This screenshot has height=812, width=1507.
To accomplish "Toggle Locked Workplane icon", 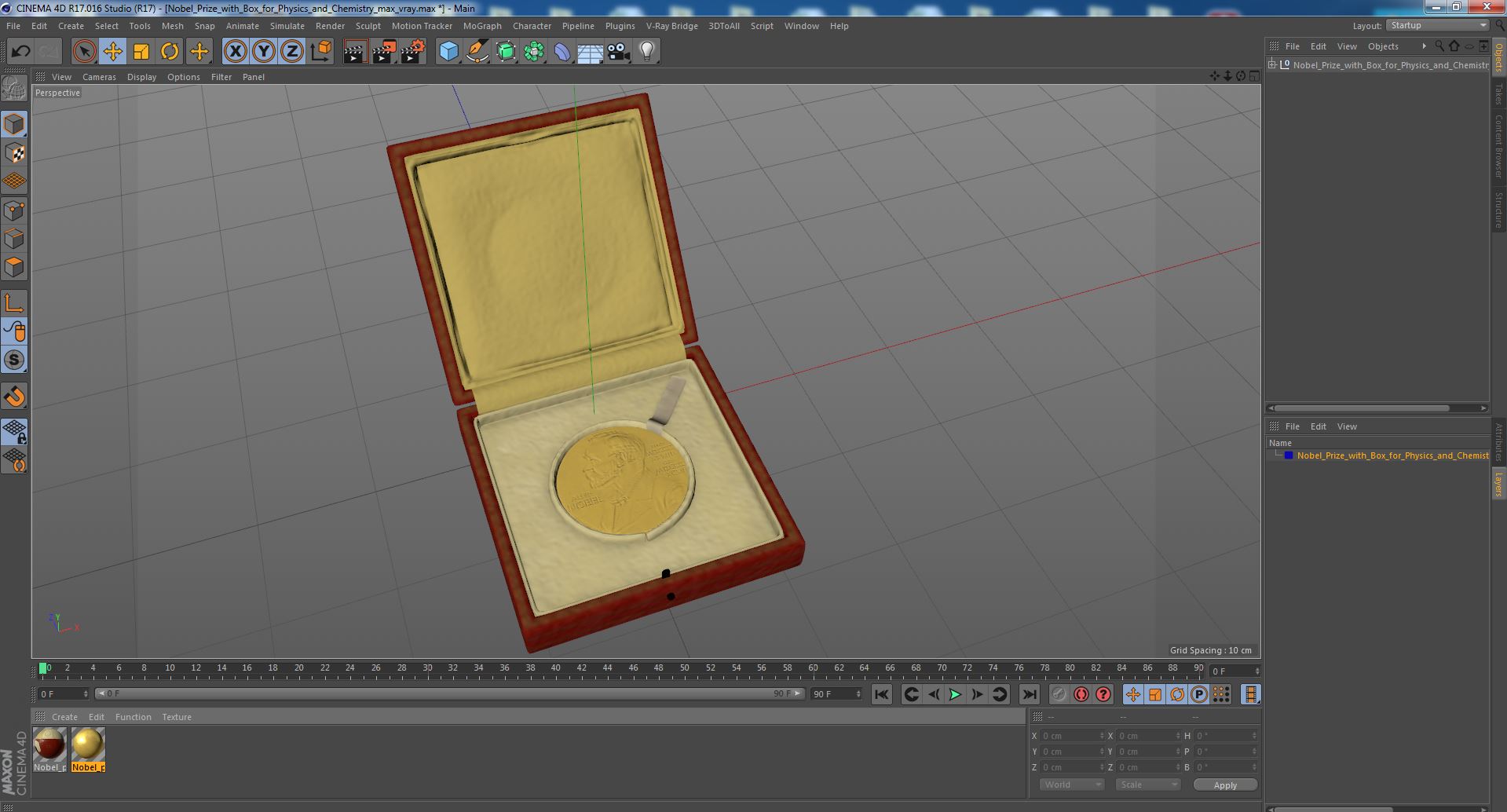I will point(14,432).
